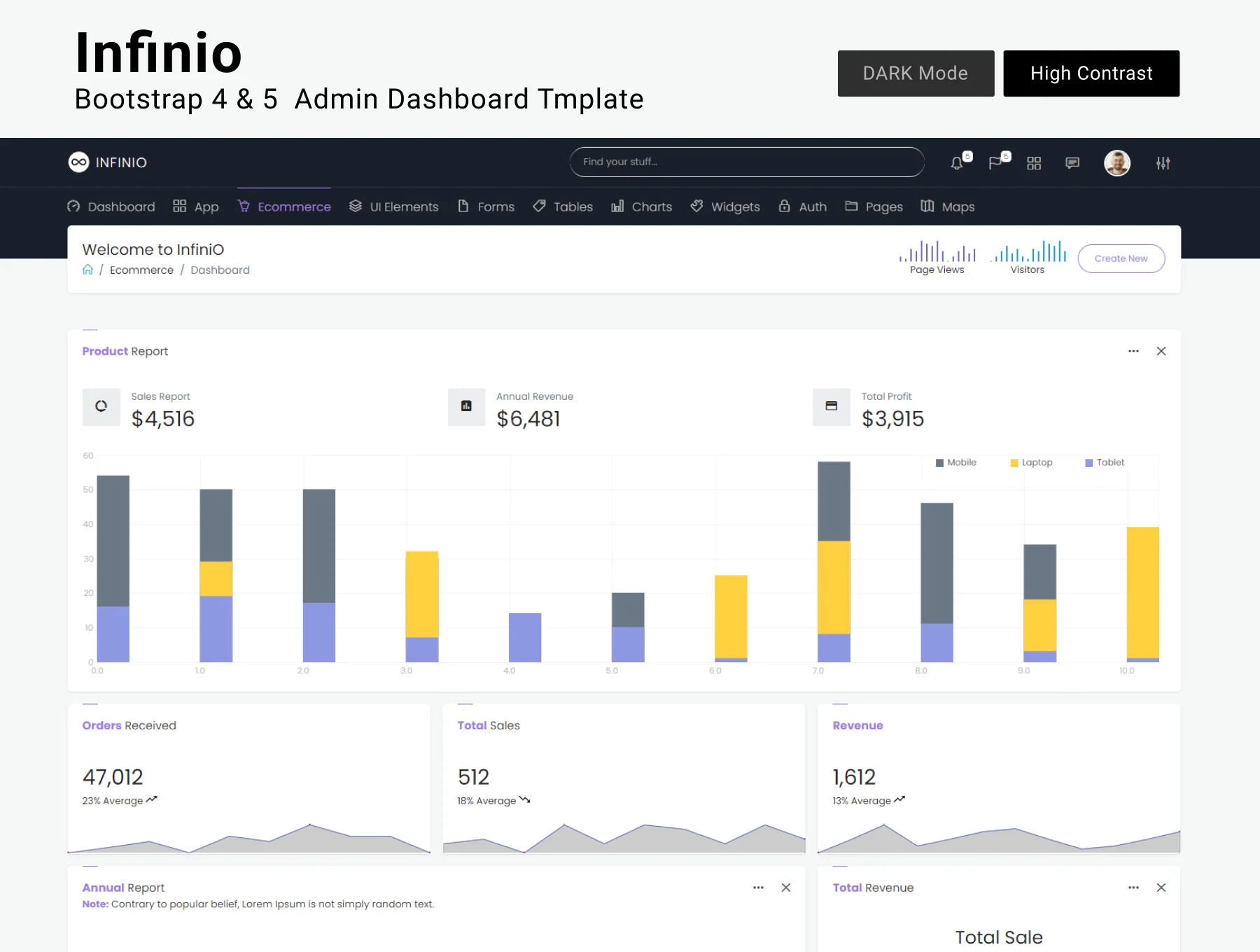Viewport: 1260px width, 952px height.
Task: Click the INFINIO brand name text
Action: tap(121, 162)
